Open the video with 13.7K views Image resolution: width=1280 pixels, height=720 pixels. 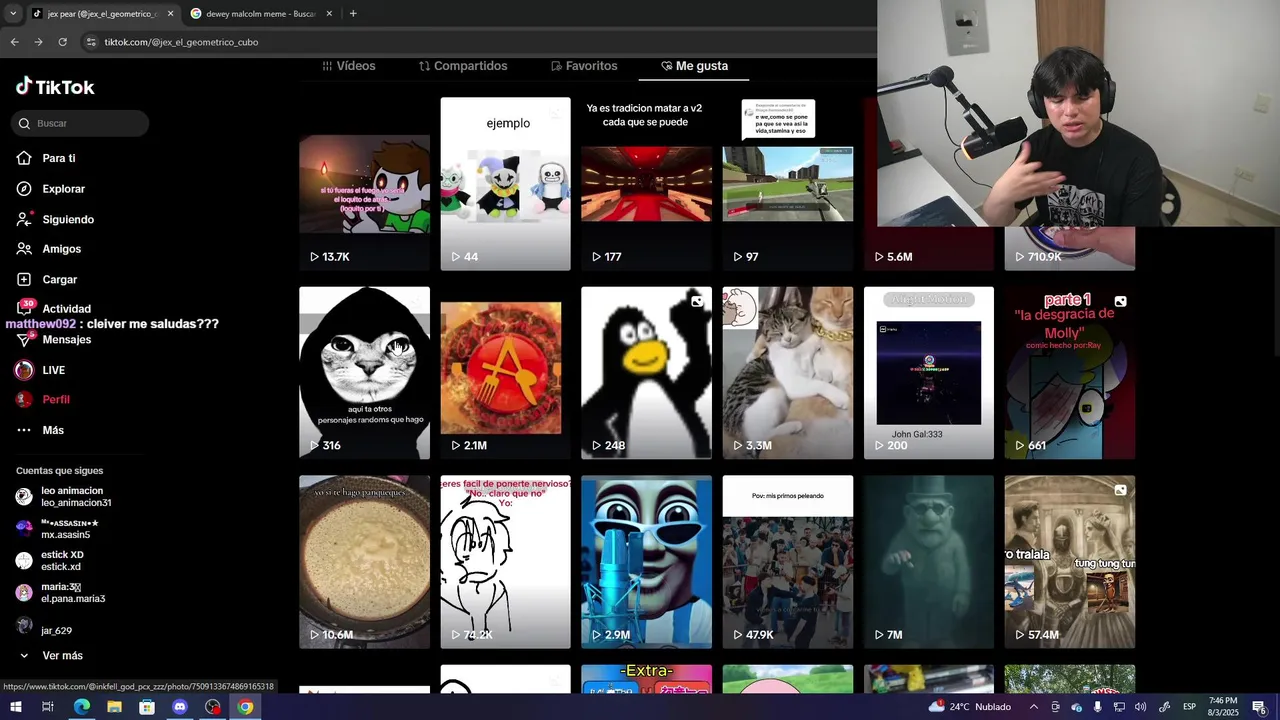pos(364,184)
